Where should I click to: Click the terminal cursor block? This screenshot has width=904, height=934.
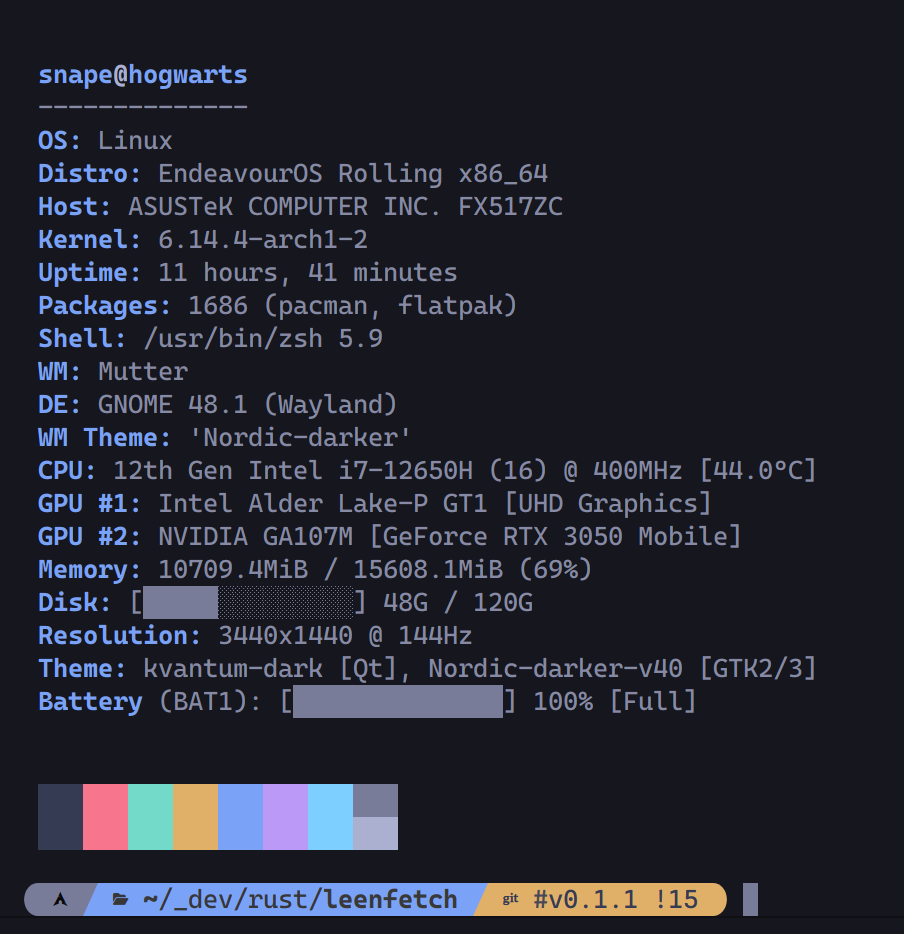click(x=750, y=899)
